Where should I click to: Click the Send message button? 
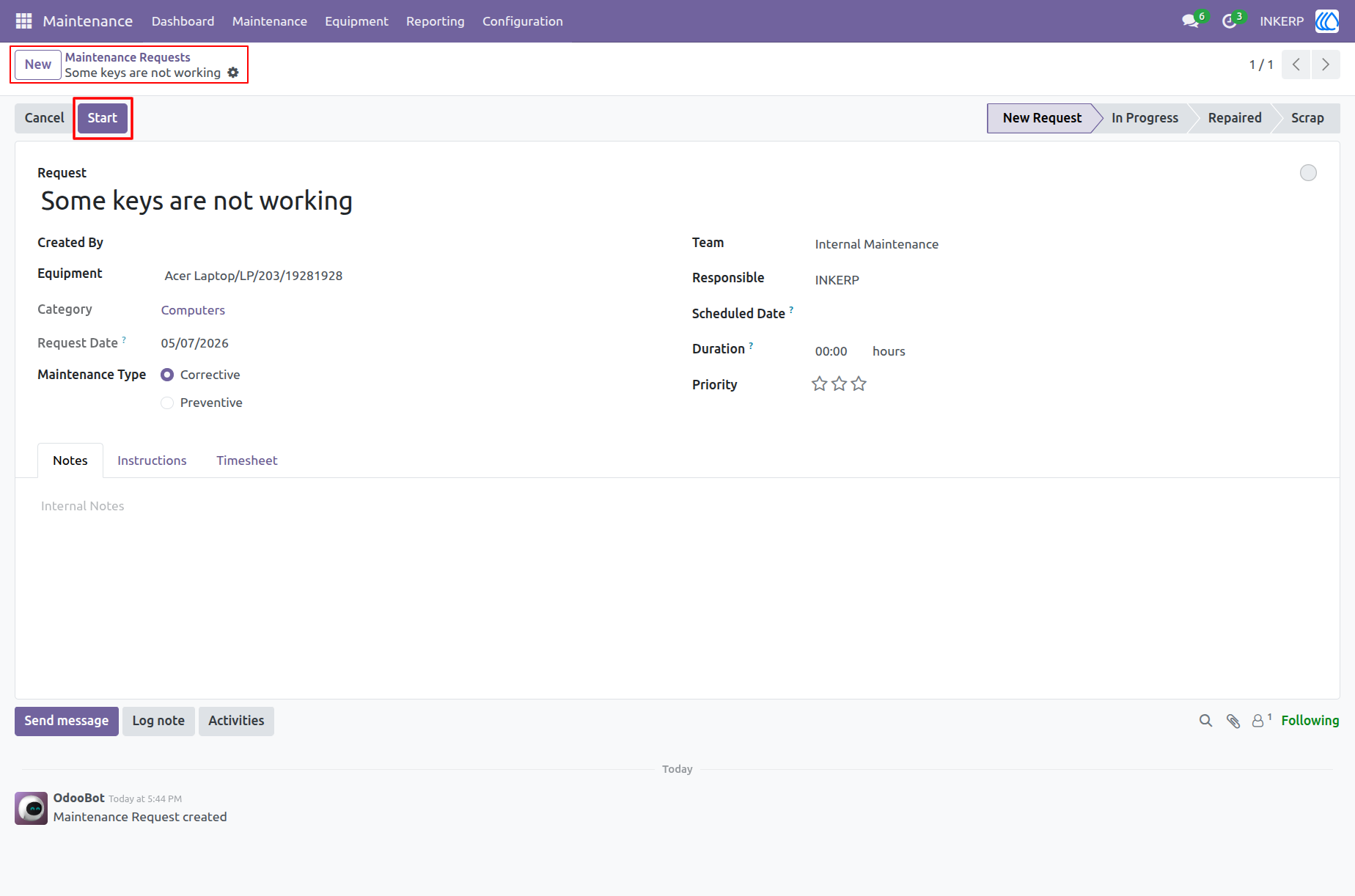[x=67, y=721]
